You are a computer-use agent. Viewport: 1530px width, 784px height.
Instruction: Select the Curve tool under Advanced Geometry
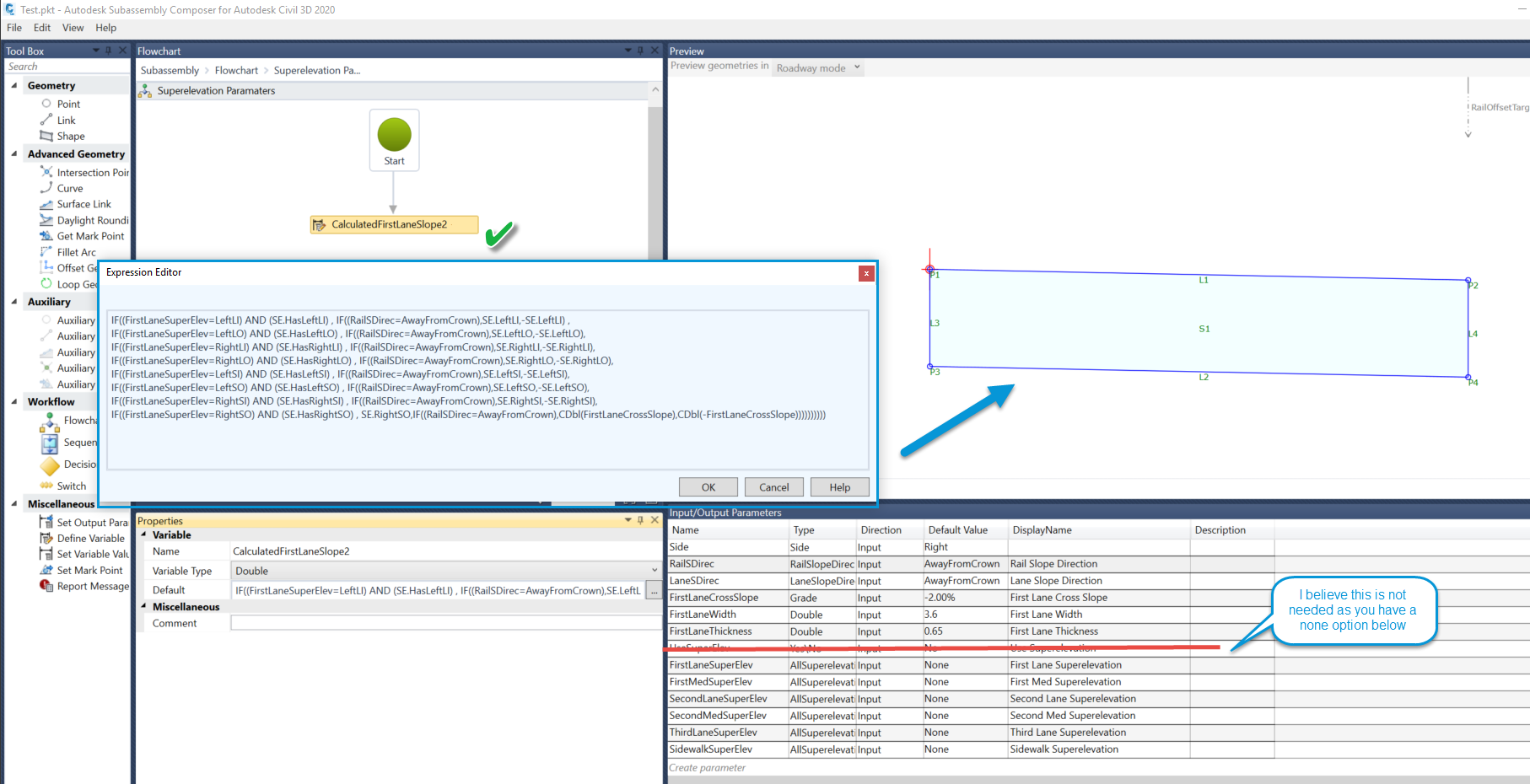[72, 188]
